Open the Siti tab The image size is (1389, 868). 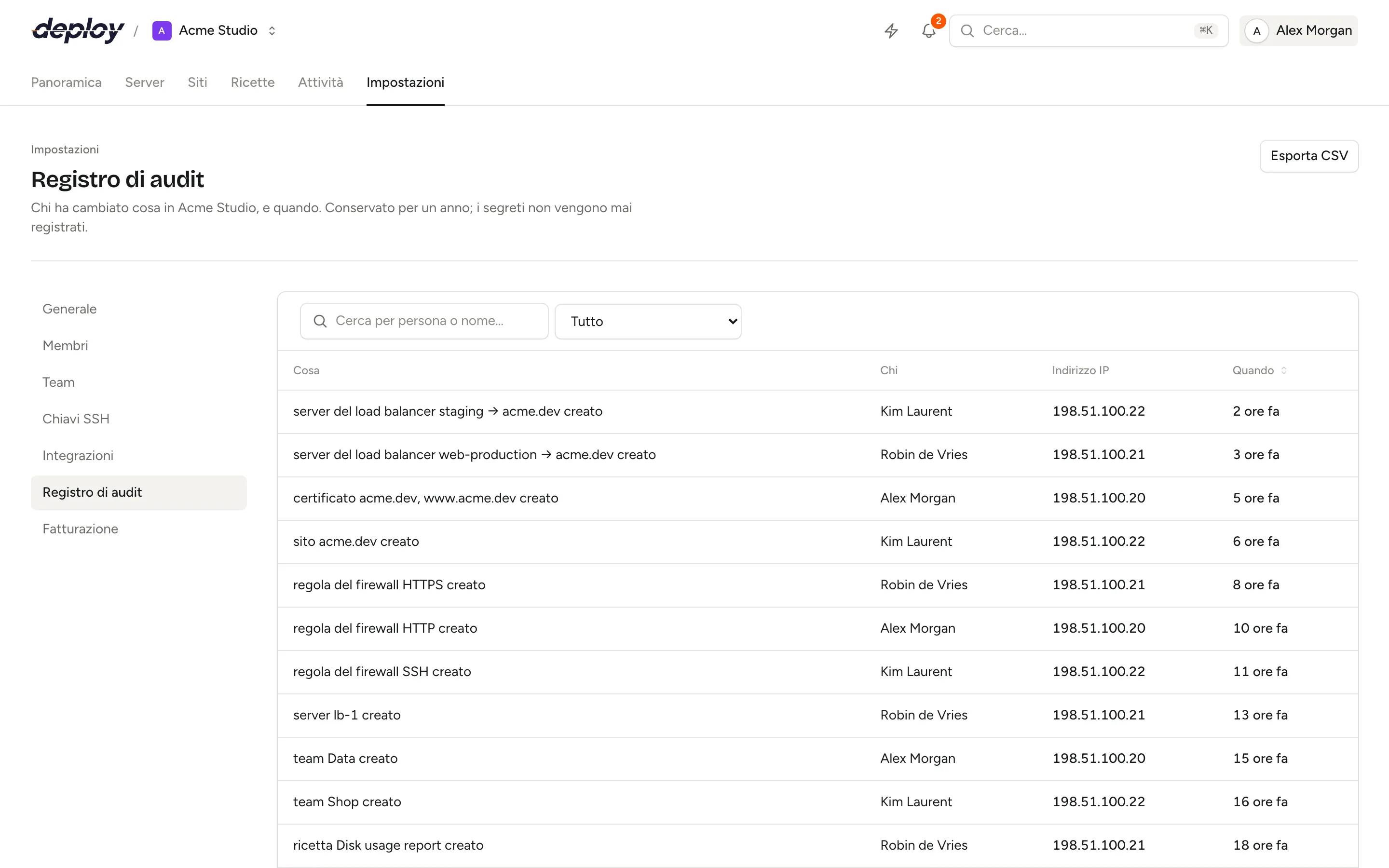point(197,82)
